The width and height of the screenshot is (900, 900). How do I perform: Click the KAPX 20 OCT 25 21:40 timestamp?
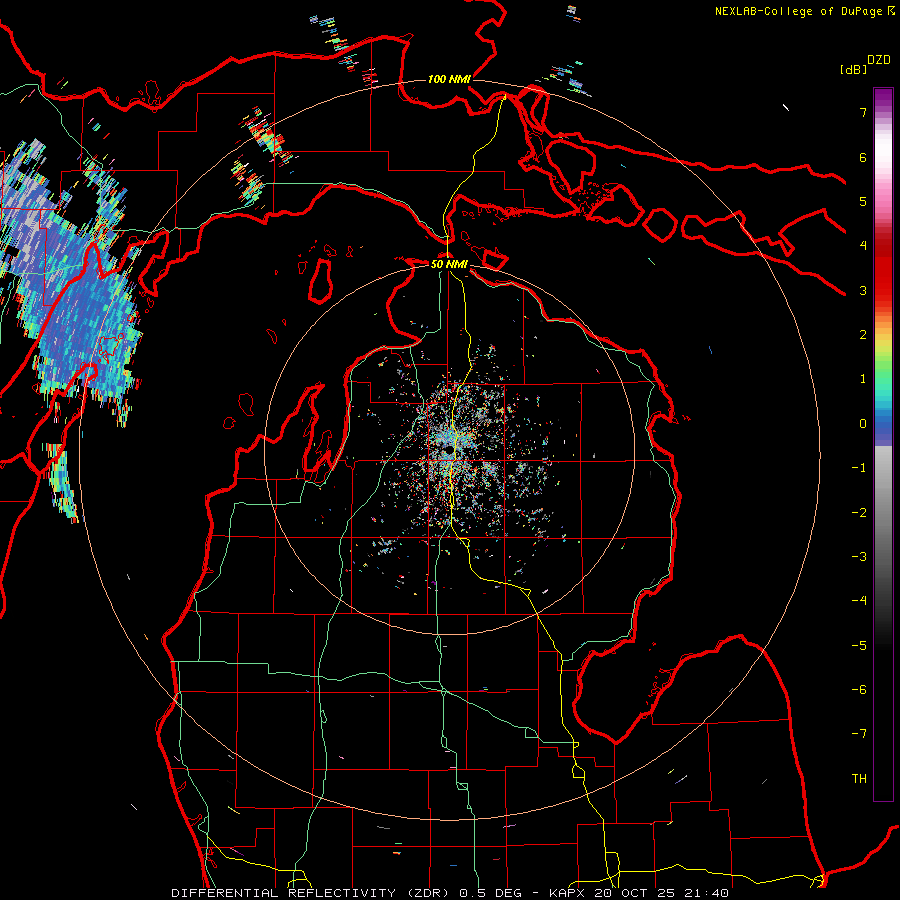coord(639,893)
